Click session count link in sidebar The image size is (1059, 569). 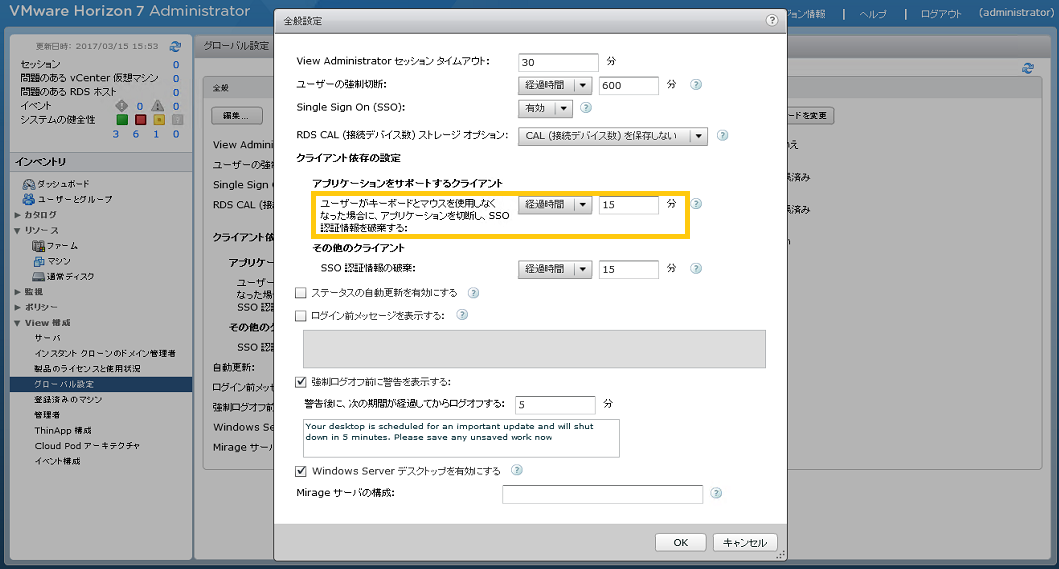tap(176, 64)
